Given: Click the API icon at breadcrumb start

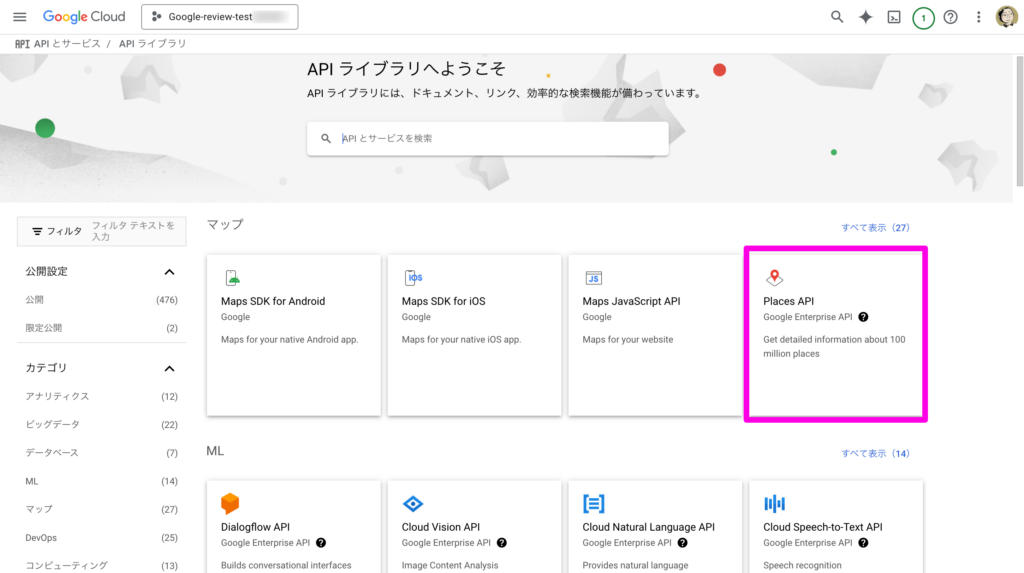Looking at the screenshot, I should [22, 44].
